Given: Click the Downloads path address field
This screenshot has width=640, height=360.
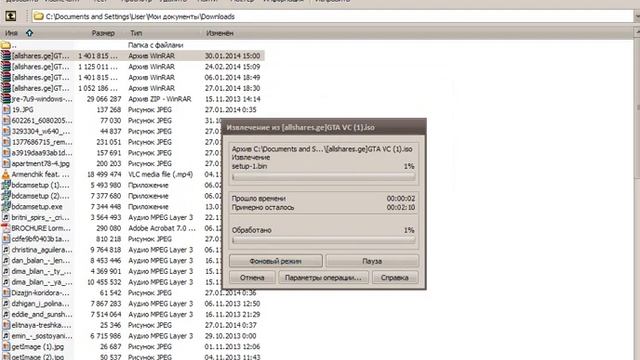Looking at the screenshot, I should click(x=333, y=16).
